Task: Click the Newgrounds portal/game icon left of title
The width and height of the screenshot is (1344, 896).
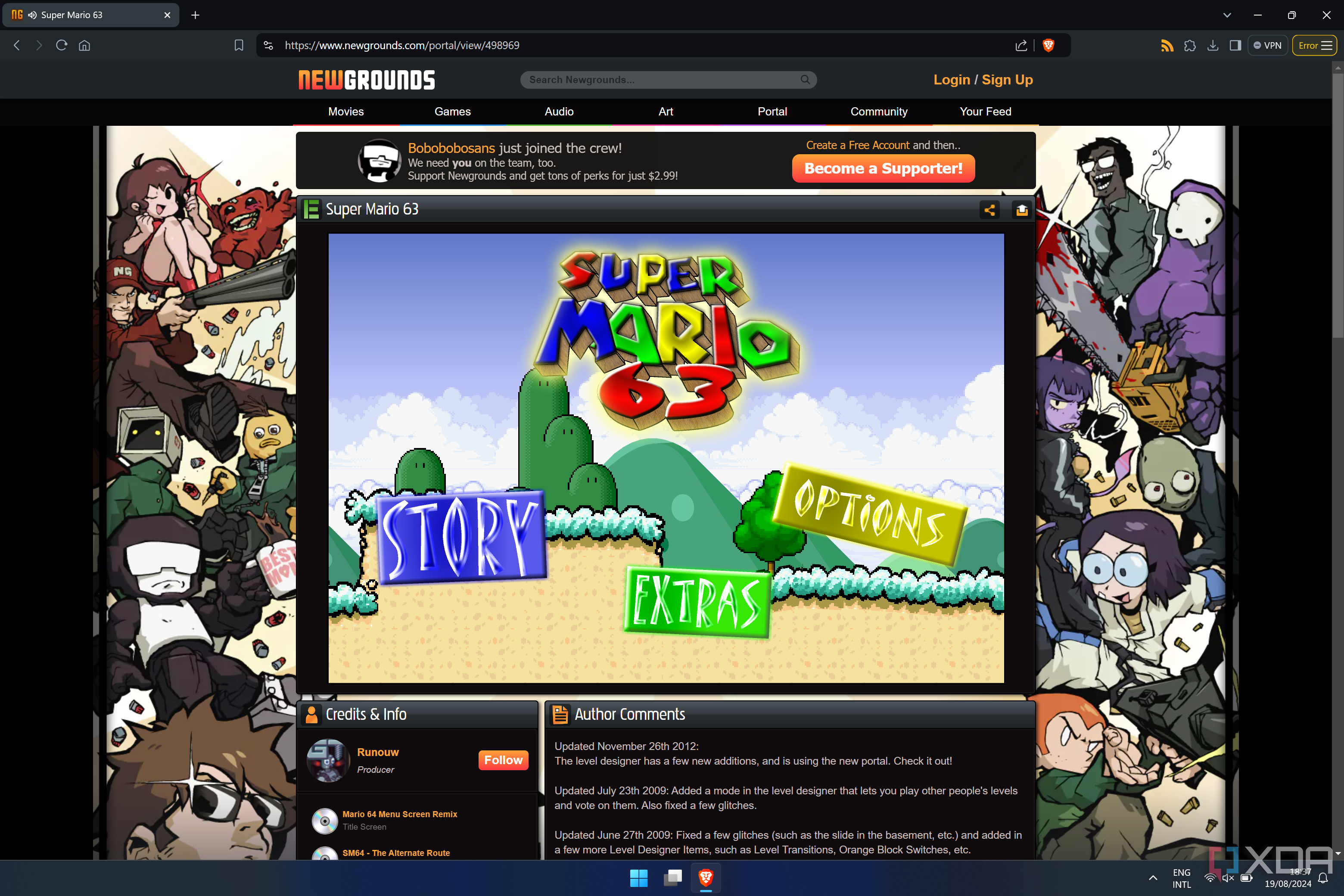Action: 313,209
